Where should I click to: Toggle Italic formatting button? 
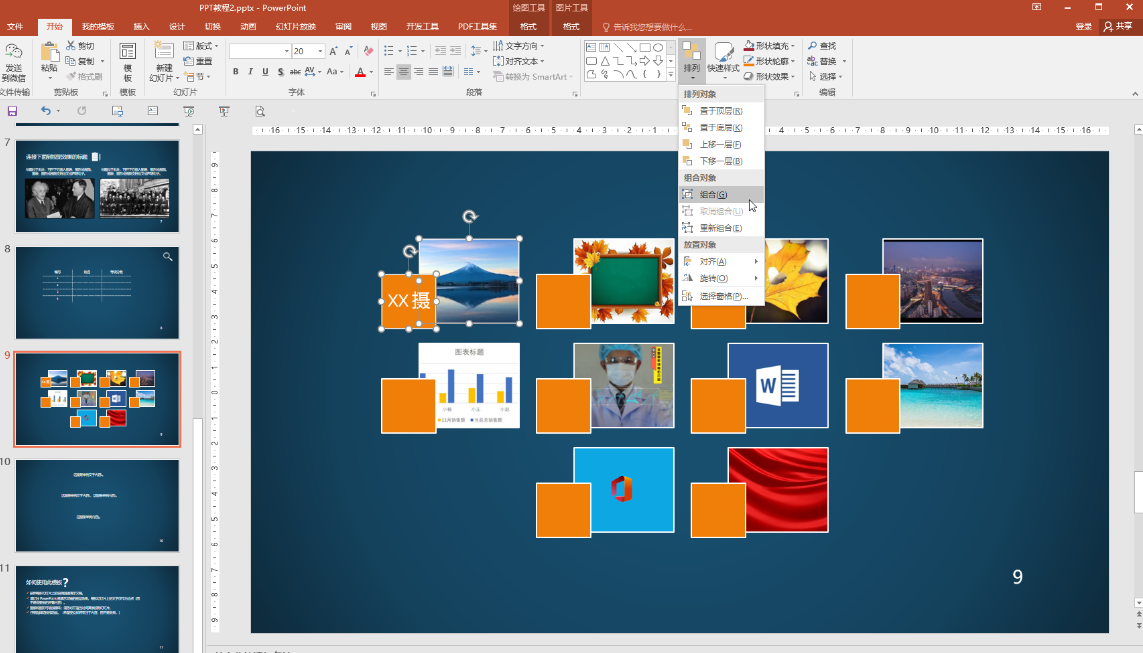[x=251, y=72]
